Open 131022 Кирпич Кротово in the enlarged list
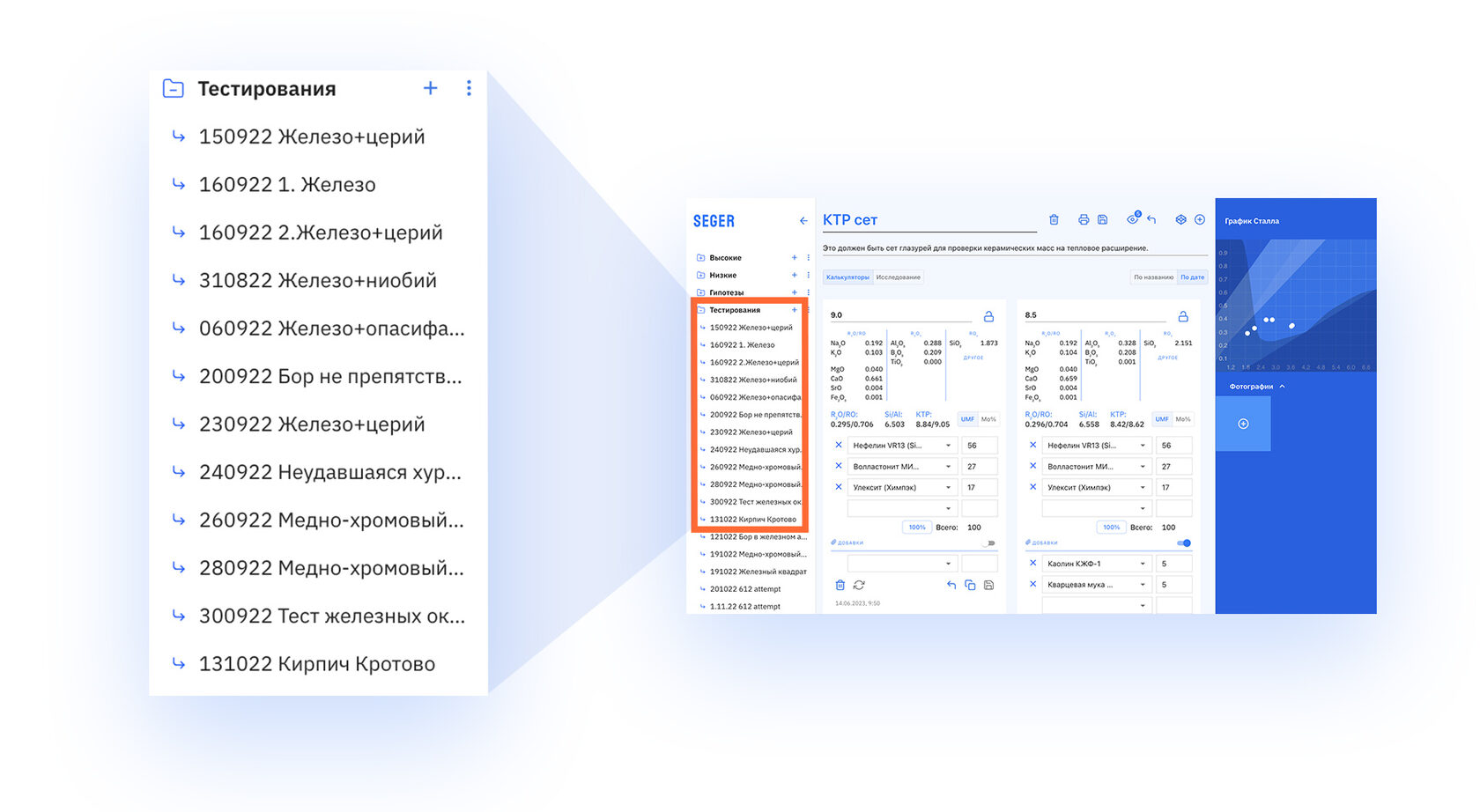 point(318,664)
